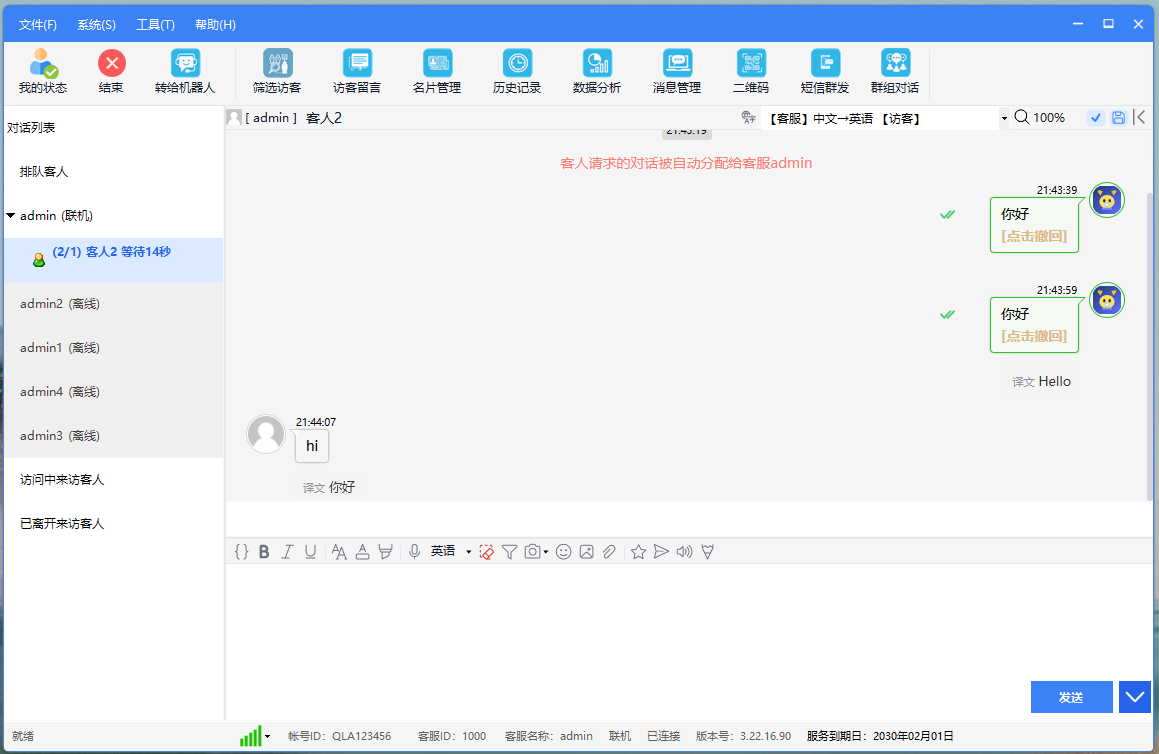The width and height of the screenshot is (1159, 754).
Task: Click the funnel filter icon in editor toolbar
Action: (509, 551)
